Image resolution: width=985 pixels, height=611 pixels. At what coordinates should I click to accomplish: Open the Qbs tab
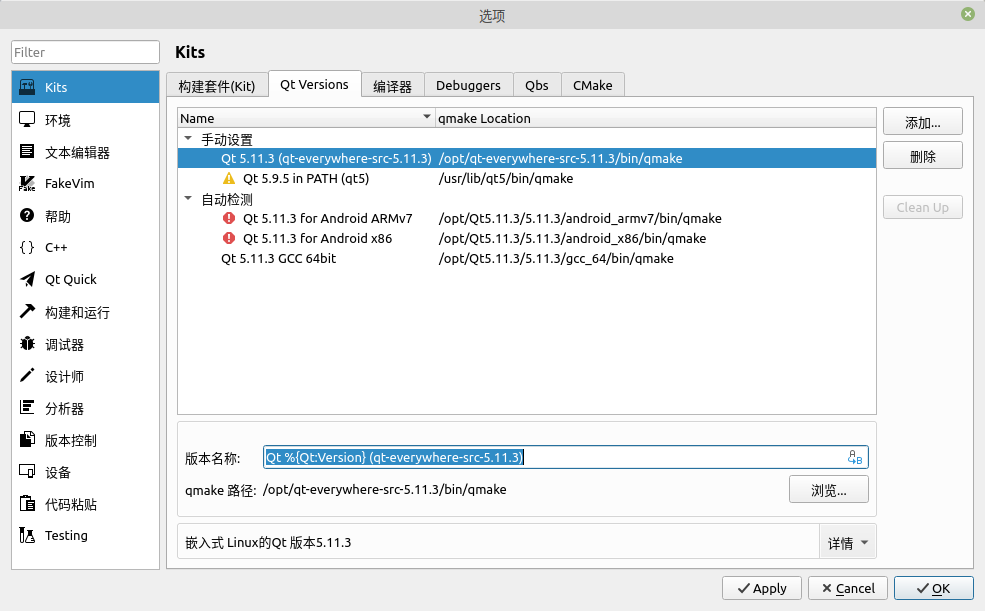pyautogui.click(x=537, y=85)
